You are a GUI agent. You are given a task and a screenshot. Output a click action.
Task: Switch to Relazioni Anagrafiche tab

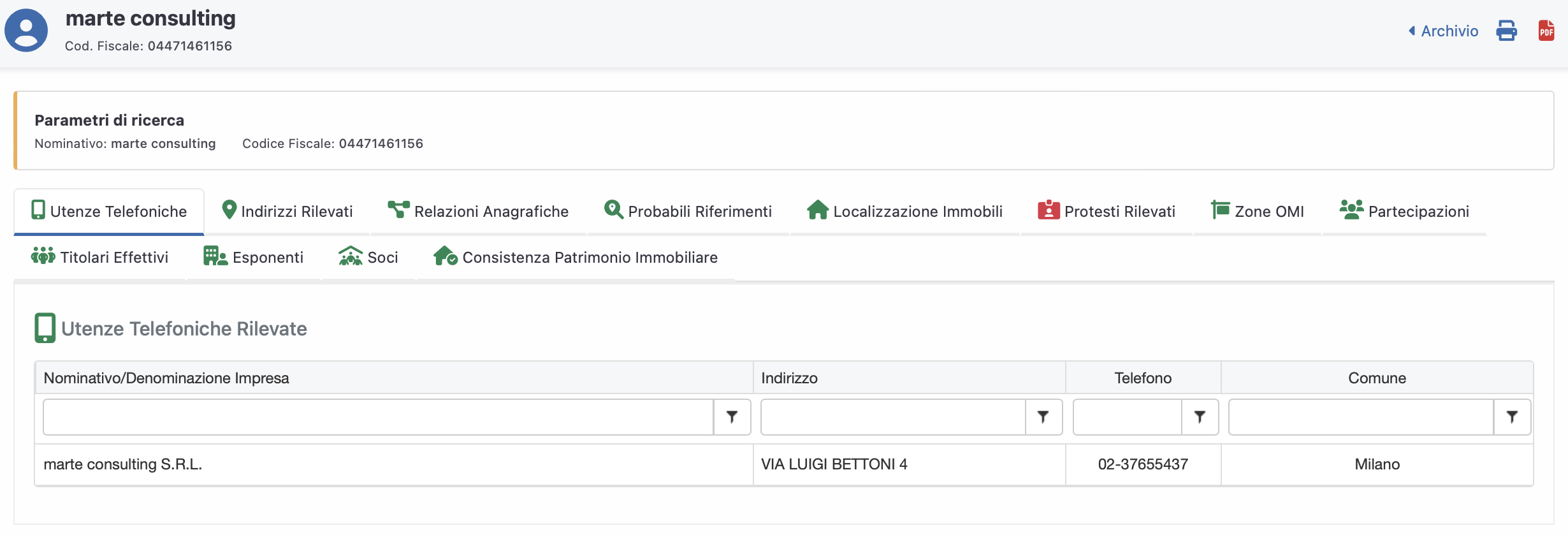tap(478, 211)
